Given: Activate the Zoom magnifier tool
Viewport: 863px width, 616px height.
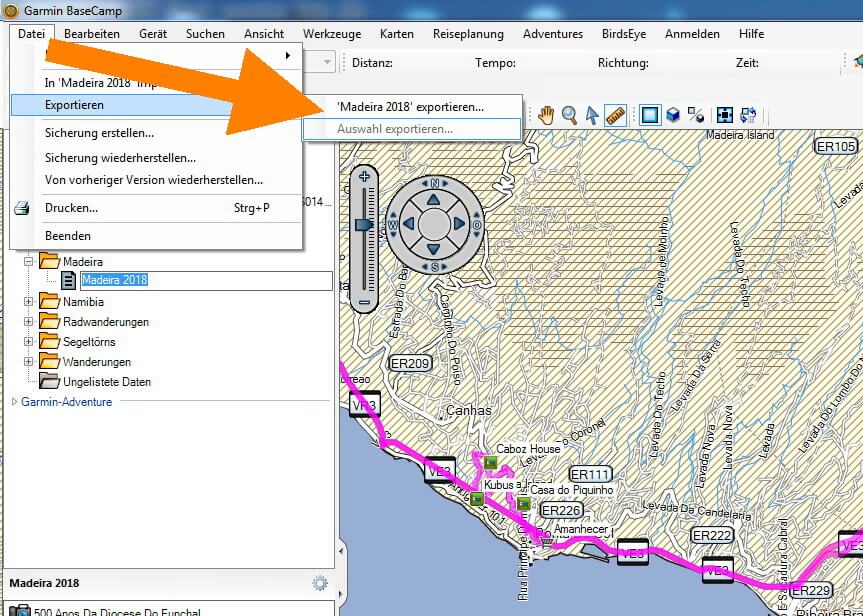Looking at the screenshot, I should pyautogui.click(x=569, y=115).
